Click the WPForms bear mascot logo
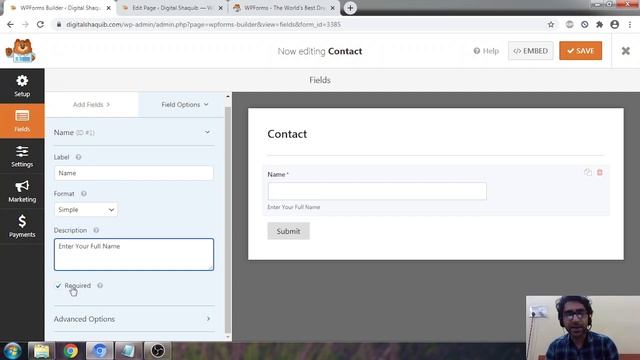 (x=20, y=51)
